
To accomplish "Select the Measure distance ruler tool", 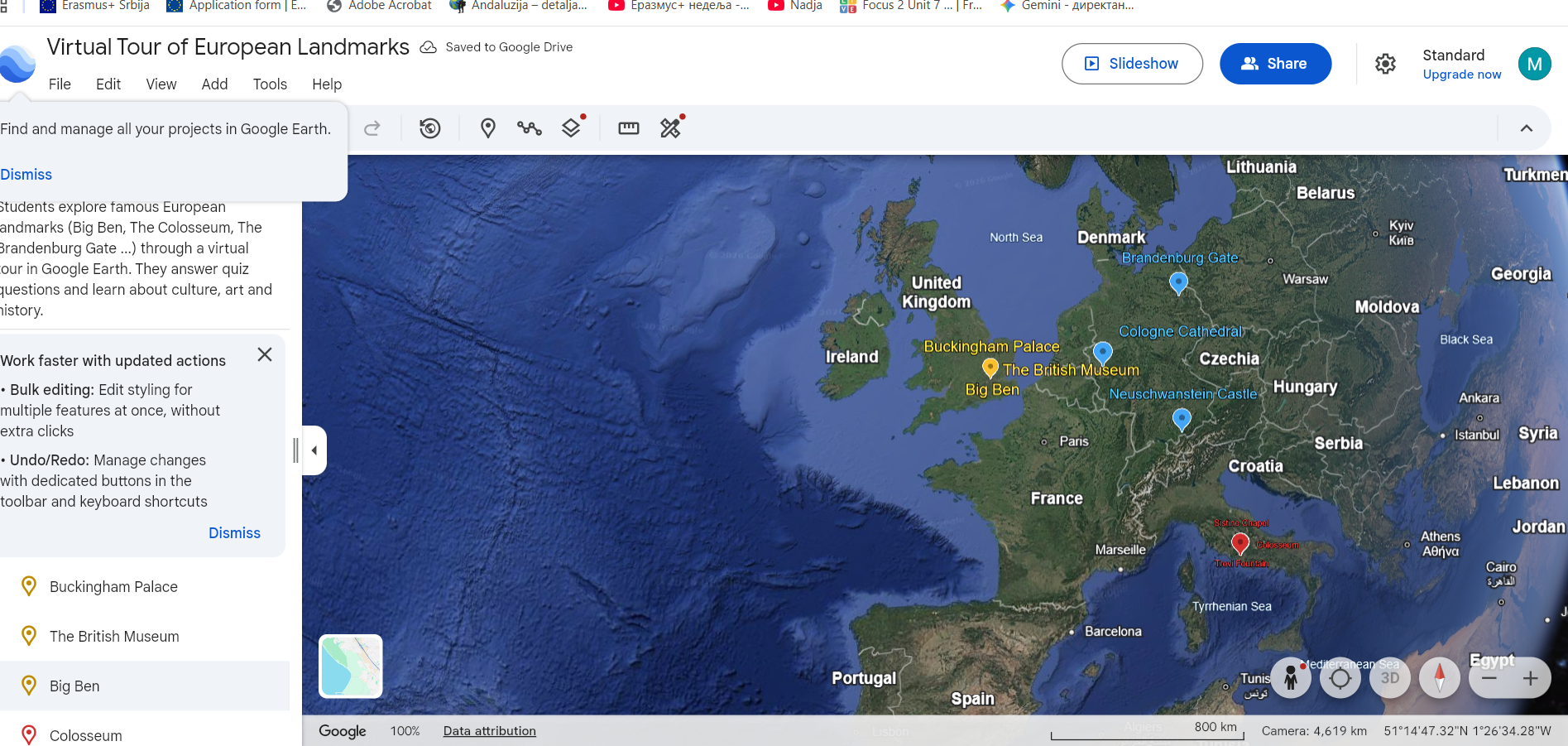I will 629,128.
